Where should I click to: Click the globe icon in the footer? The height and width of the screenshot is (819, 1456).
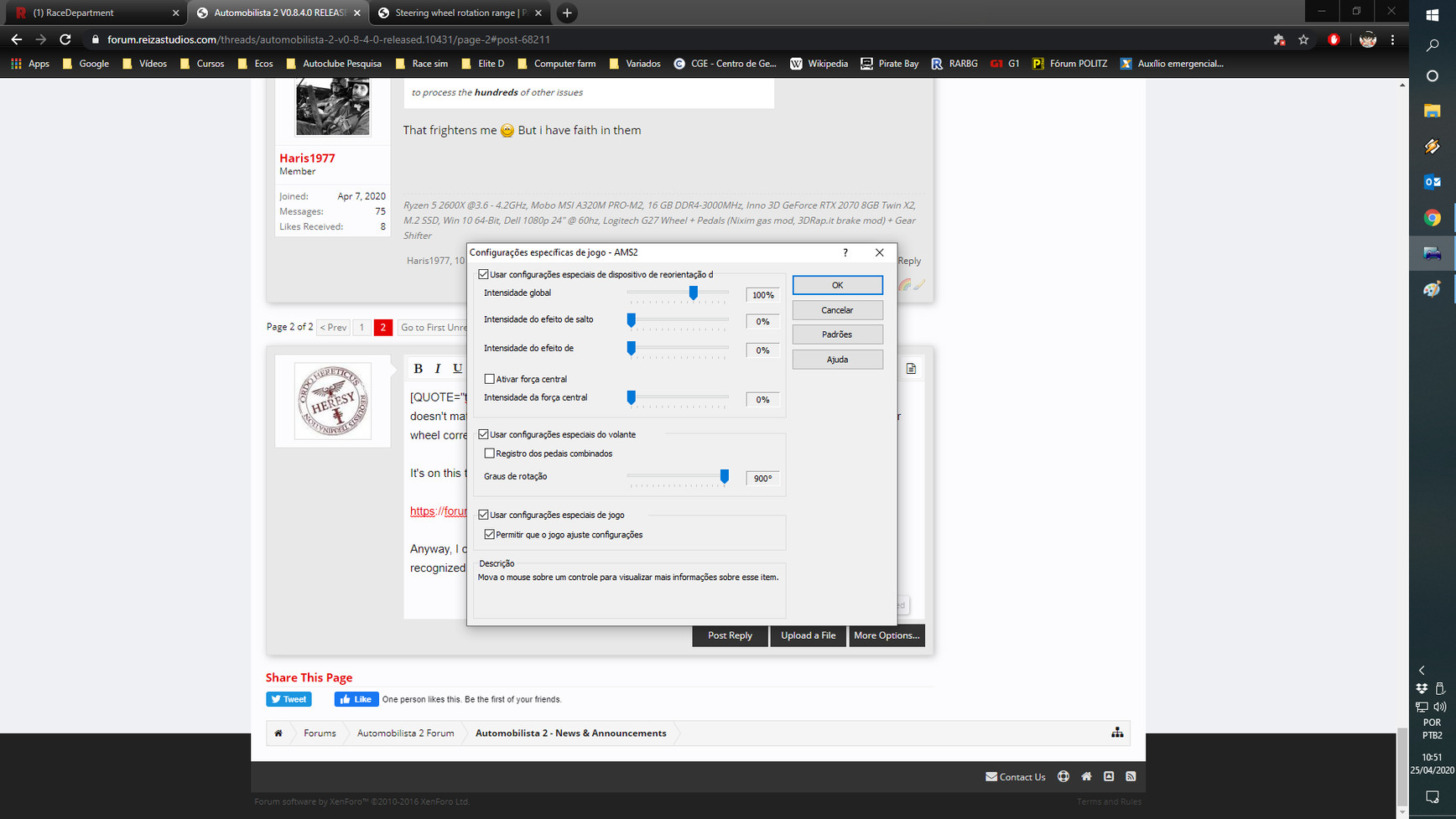tap(1063, 776)
